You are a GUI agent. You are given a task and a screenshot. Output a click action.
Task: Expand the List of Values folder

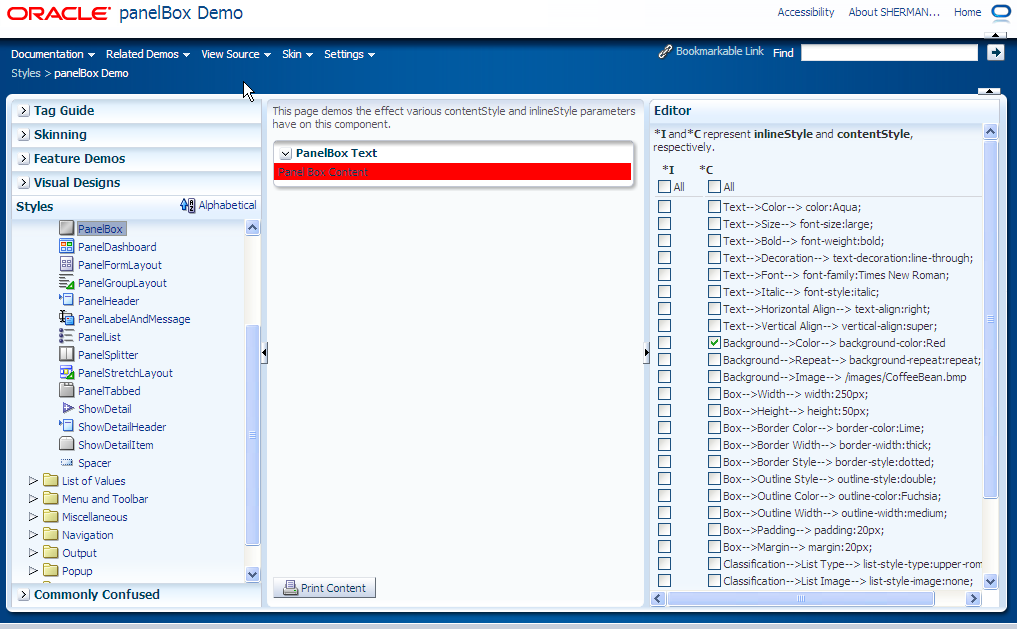(33, 481)
